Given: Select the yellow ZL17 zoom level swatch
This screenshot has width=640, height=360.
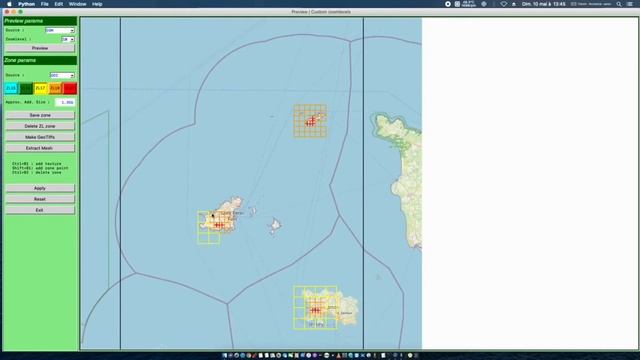Looking at the screenshot, I should 40,88.
